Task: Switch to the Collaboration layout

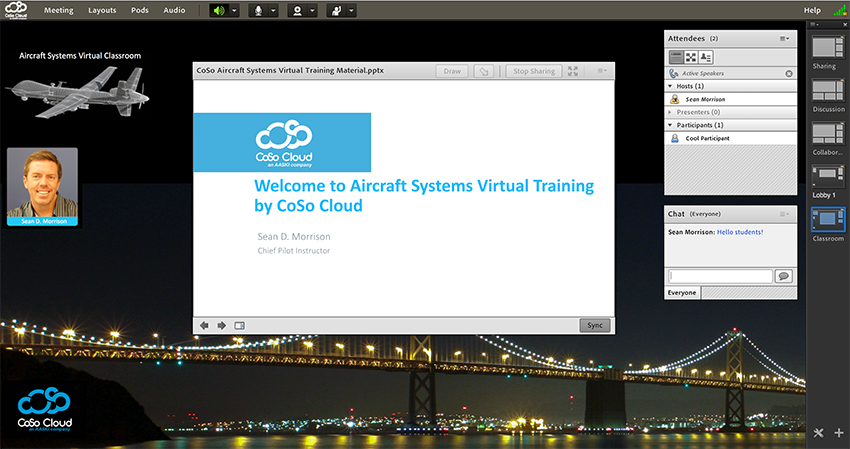Action: pos(828,134)
